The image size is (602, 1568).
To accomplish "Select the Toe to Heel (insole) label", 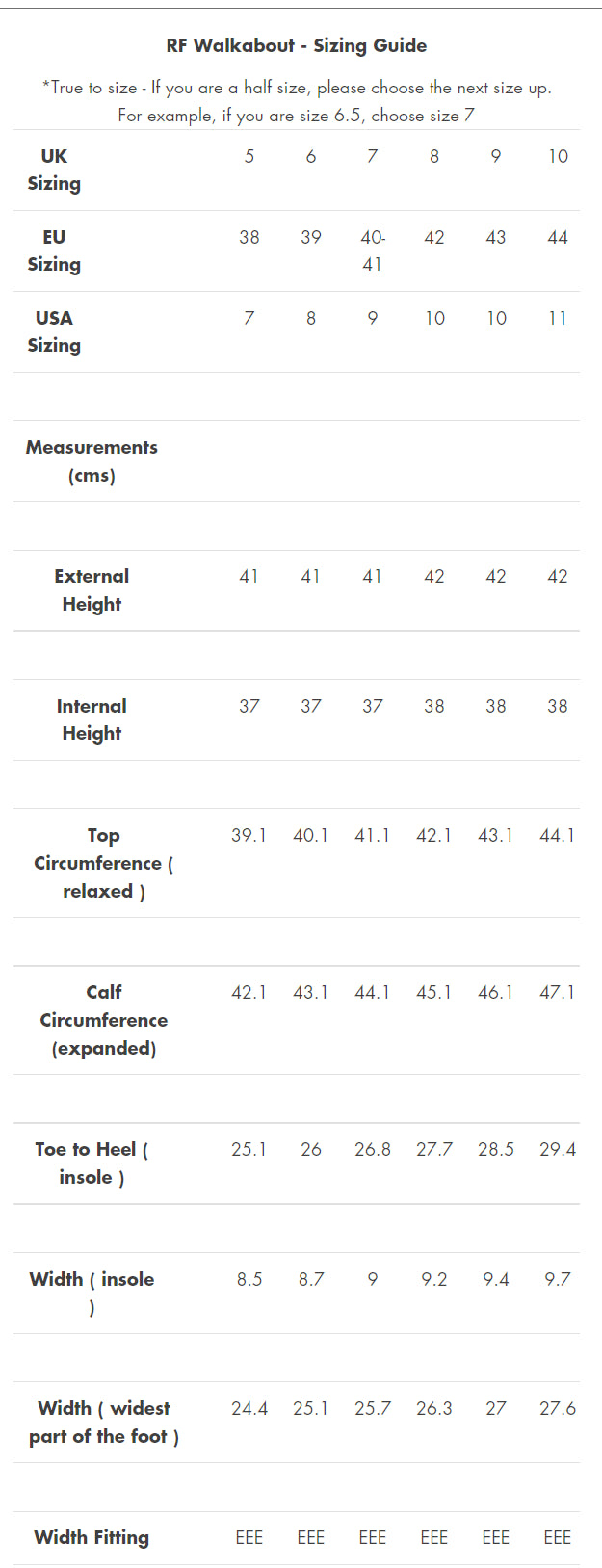I will click(92, 1163).
